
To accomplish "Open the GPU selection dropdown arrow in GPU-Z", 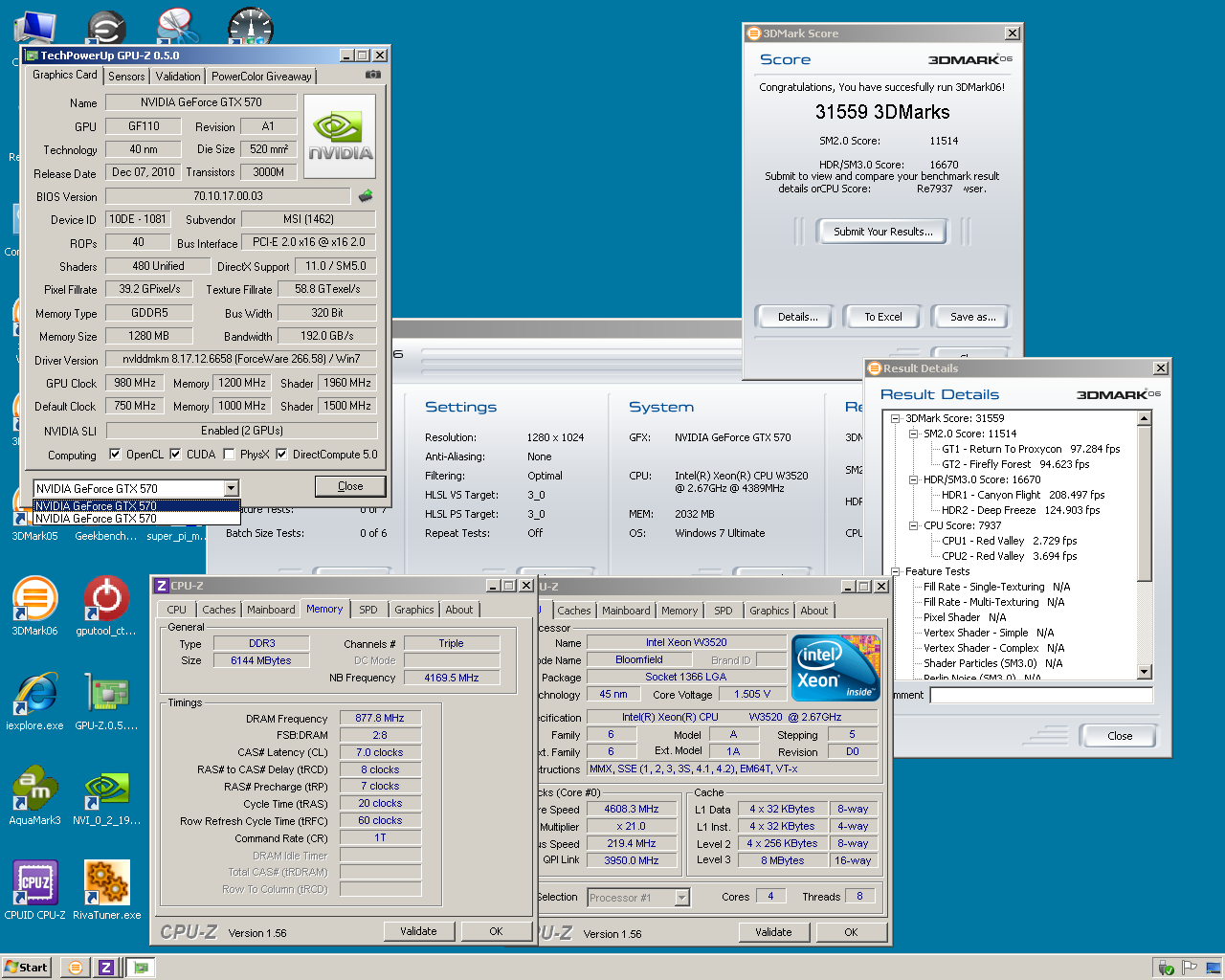I will pyautogui.click(x=231, y=488).
